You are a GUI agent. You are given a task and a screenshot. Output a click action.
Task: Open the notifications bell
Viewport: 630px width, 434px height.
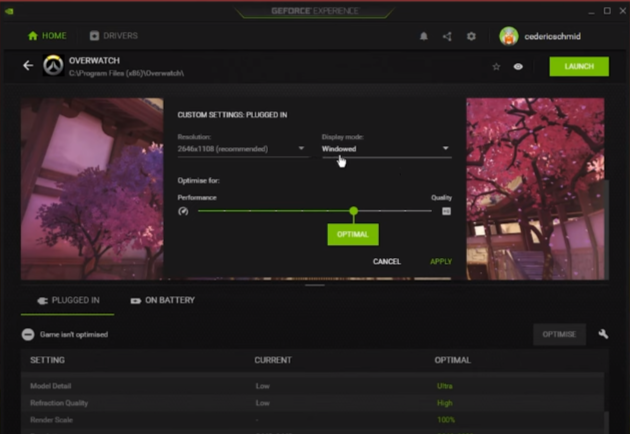[423, 37]
